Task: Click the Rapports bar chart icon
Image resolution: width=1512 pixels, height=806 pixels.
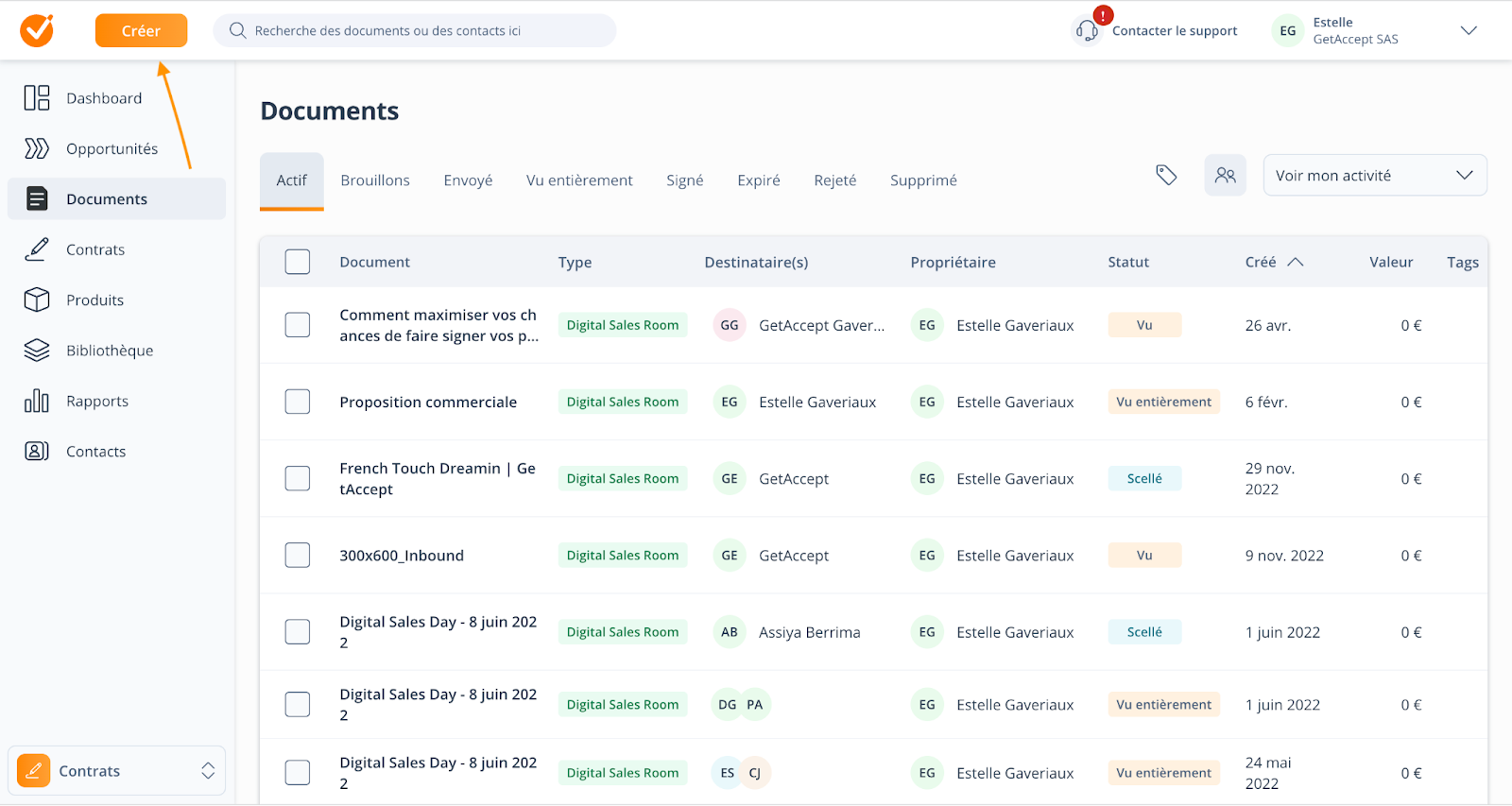Action: (37, 401)
